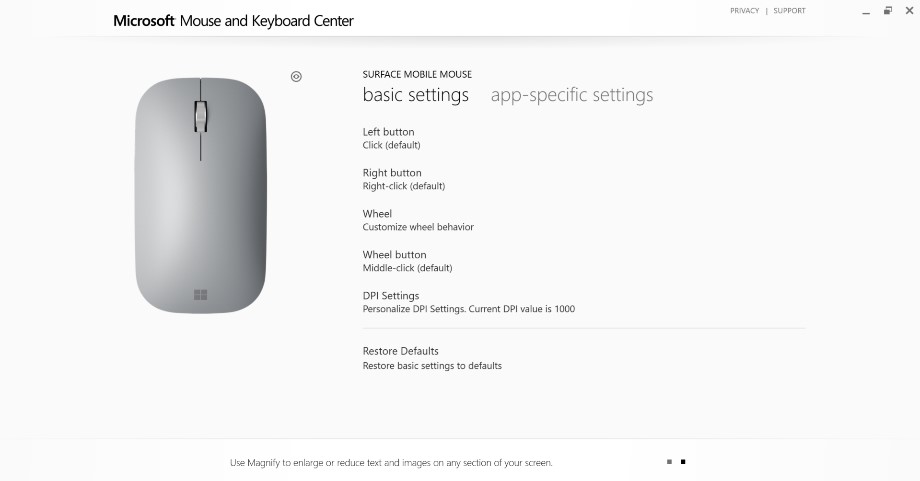Open Wheel to customize wheel behavior

click(418, 221)
